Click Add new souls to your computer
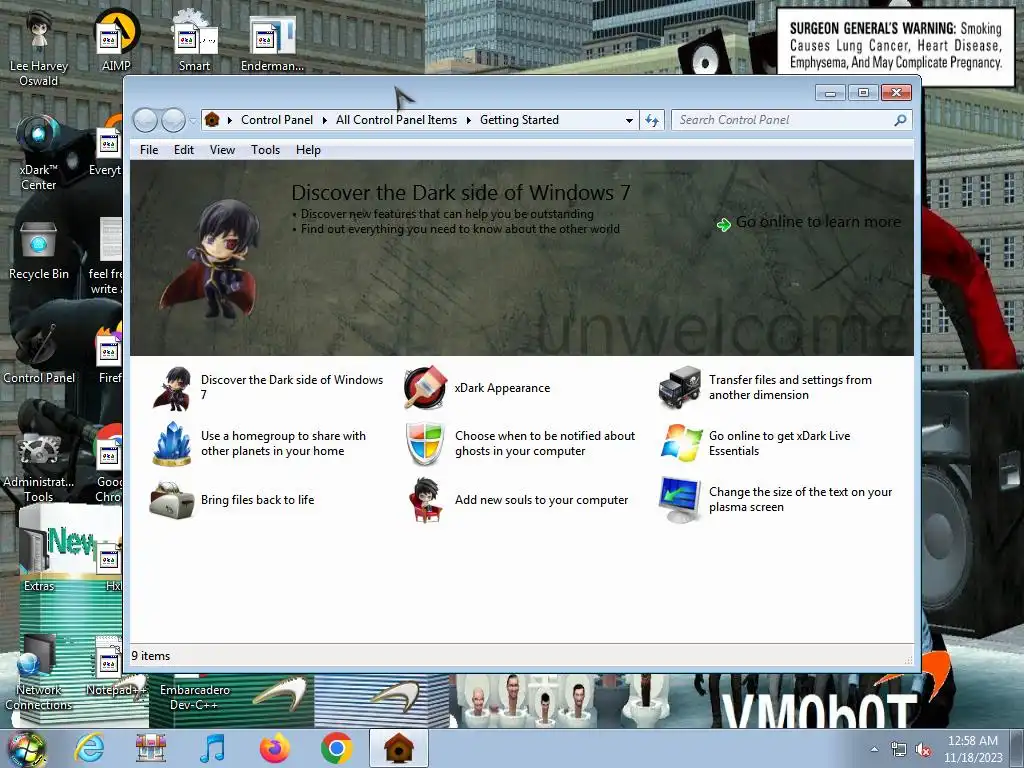Viewport: 1024px width, 768px height. click(541, 500)
